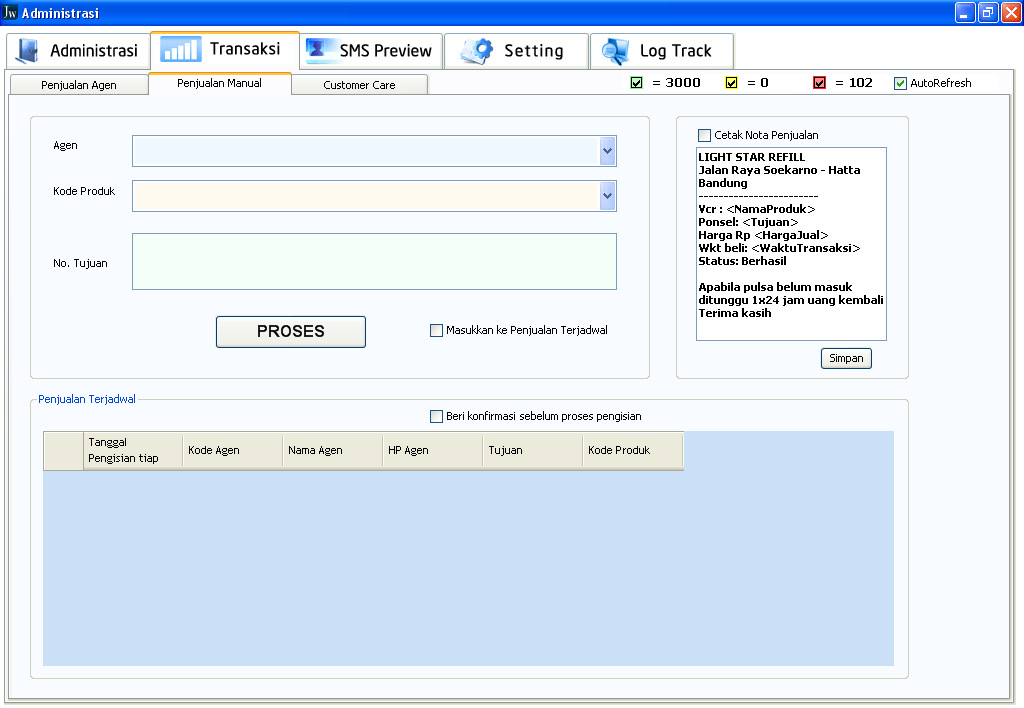
Task: Click the blank row-selector header cell
Action: (x=63, y=450)
